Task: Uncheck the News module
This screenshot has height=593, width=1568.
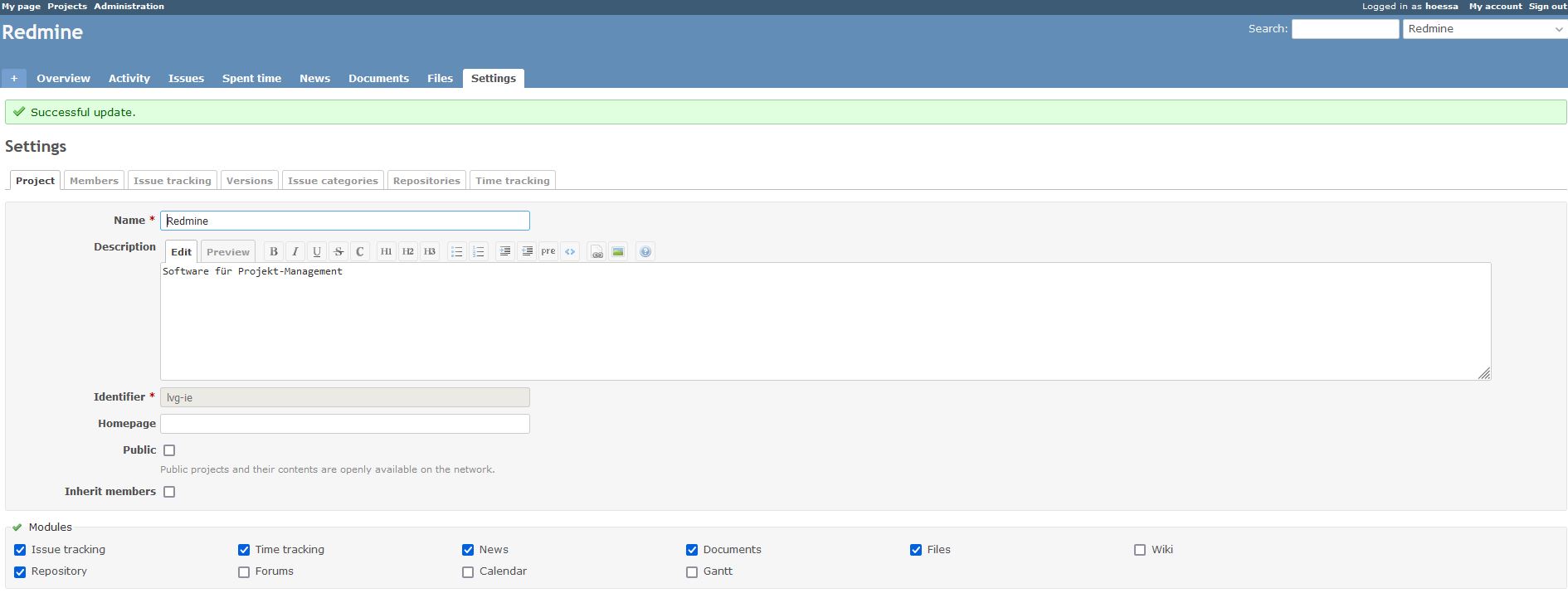Action: pyautogui.click(x=468, y=550)
